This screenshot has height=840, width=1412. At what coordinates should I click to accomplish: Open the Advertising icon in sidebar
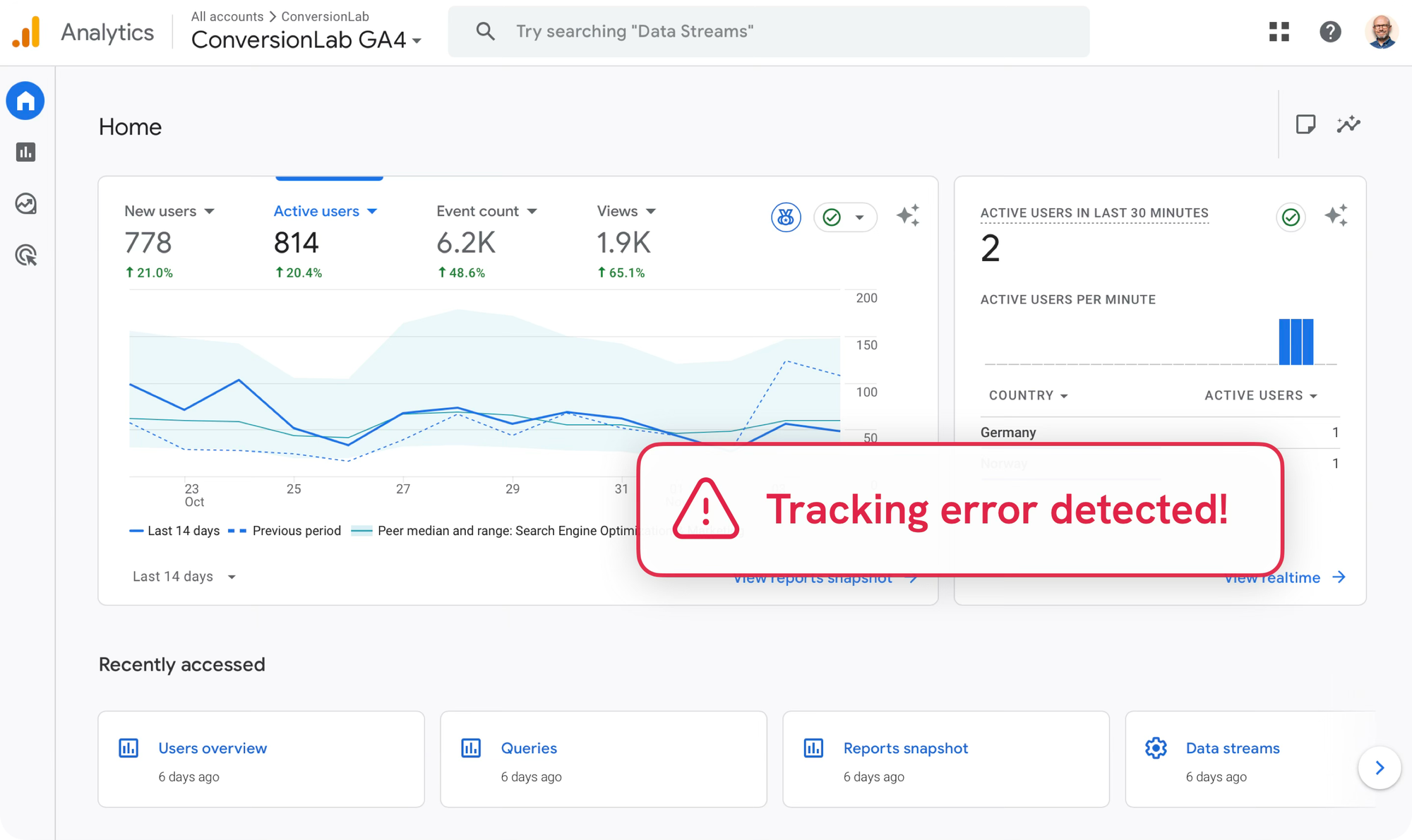point(26,256)
